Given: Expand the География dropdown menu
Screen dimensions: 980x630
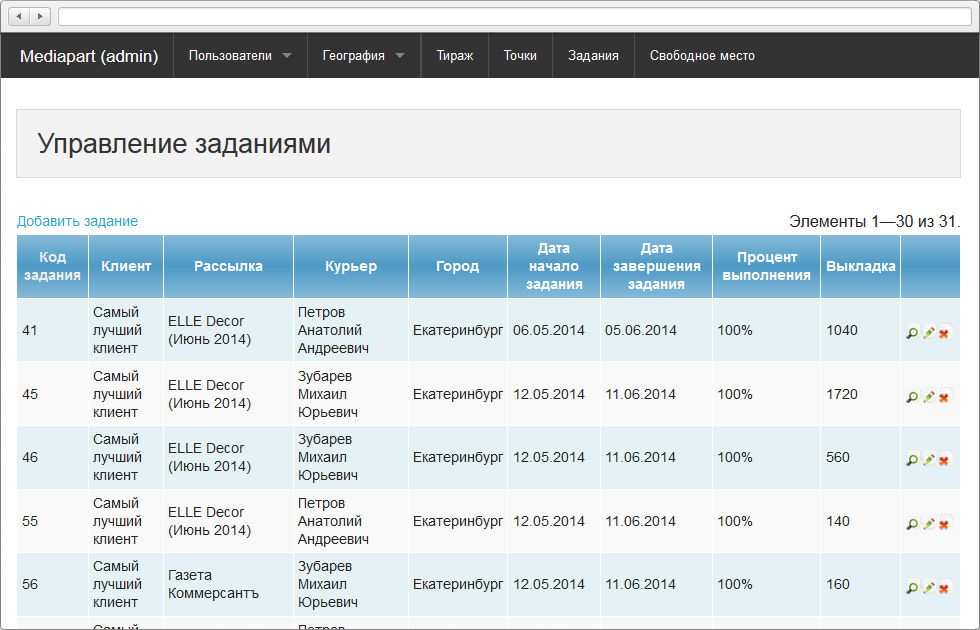Looking at the screenshot, I should pos(364,56).
